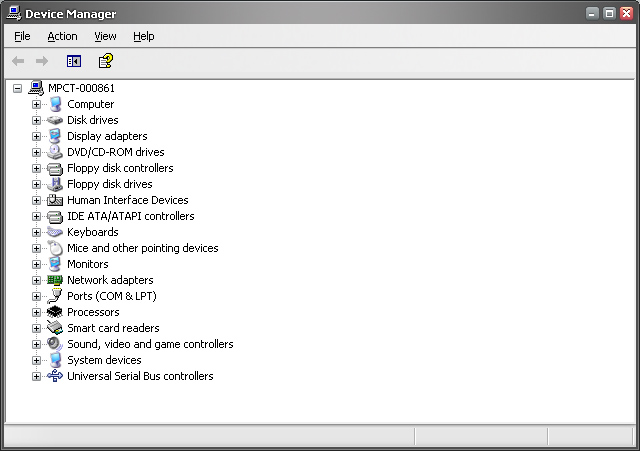Image resolution: width=640 pixels, height=451 pixels.
Task: Select the Display adapters label
Action: pyautogui.click(x=107, y=136)
